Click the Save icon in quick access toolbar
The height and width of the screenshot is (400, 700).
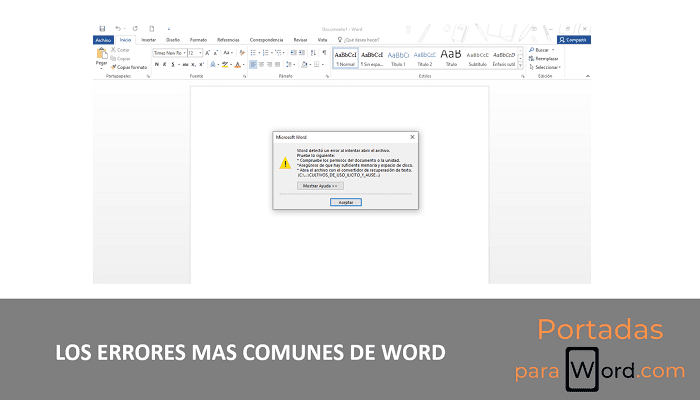coord(102,29)
